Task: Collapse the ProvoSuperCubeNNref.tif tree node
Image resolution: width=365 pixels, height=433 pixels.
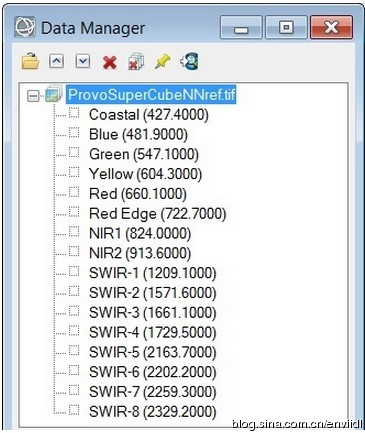Action: pos(33,96)
